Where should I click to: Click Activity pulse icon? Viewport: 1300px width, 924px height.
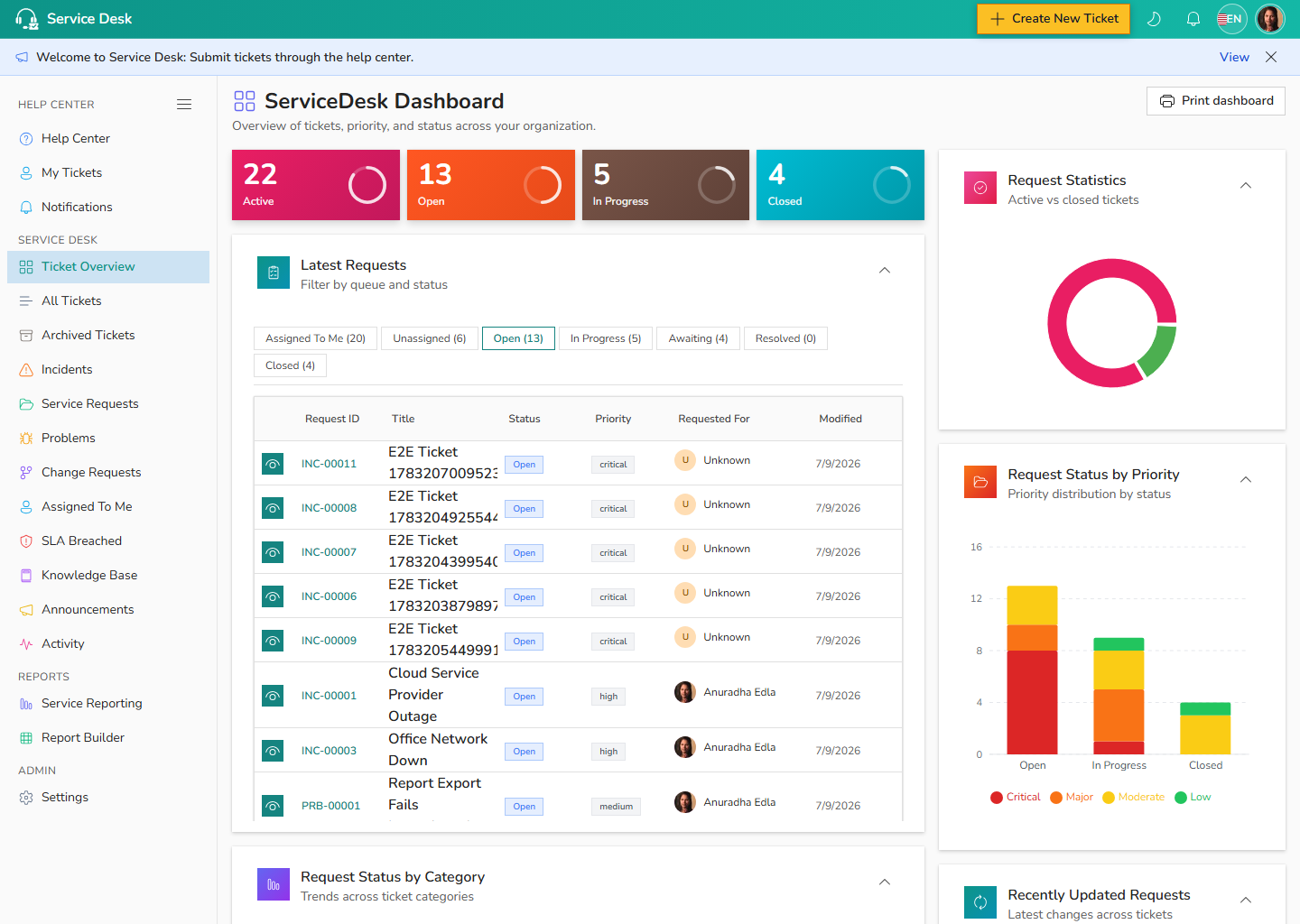pyautogui.click(x=26, y=644)
